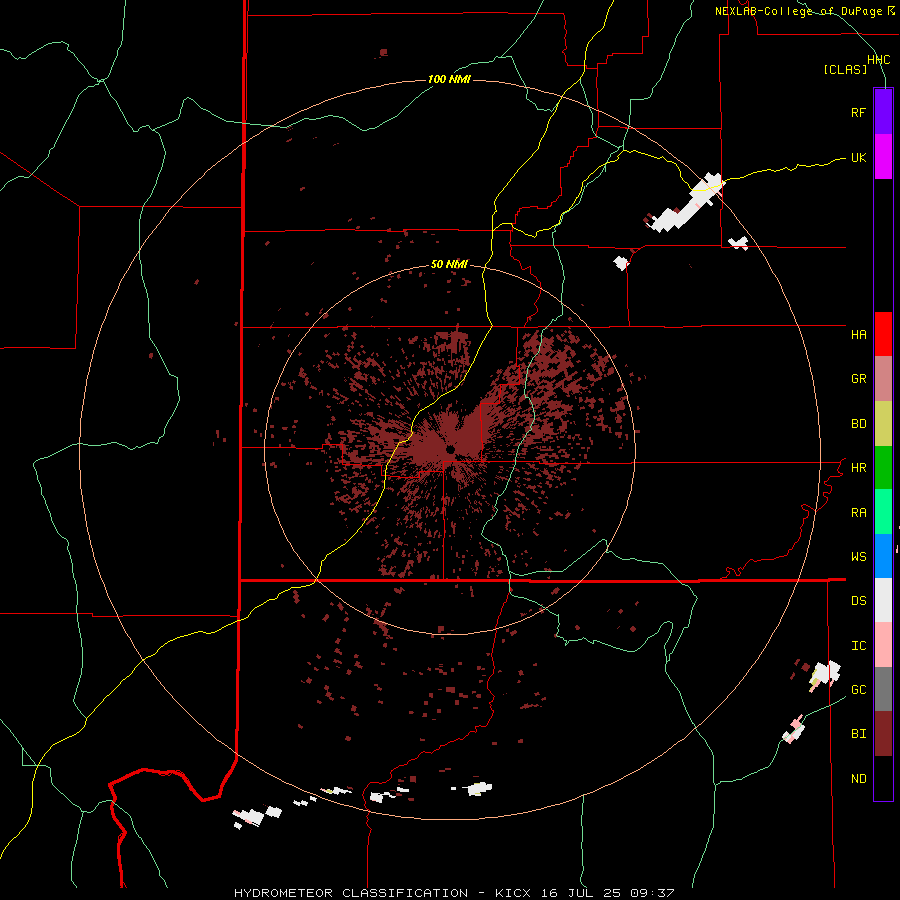Click the 50 NMI range ring label
This screenshot has width=900, height=900.
tap(449, 264)
